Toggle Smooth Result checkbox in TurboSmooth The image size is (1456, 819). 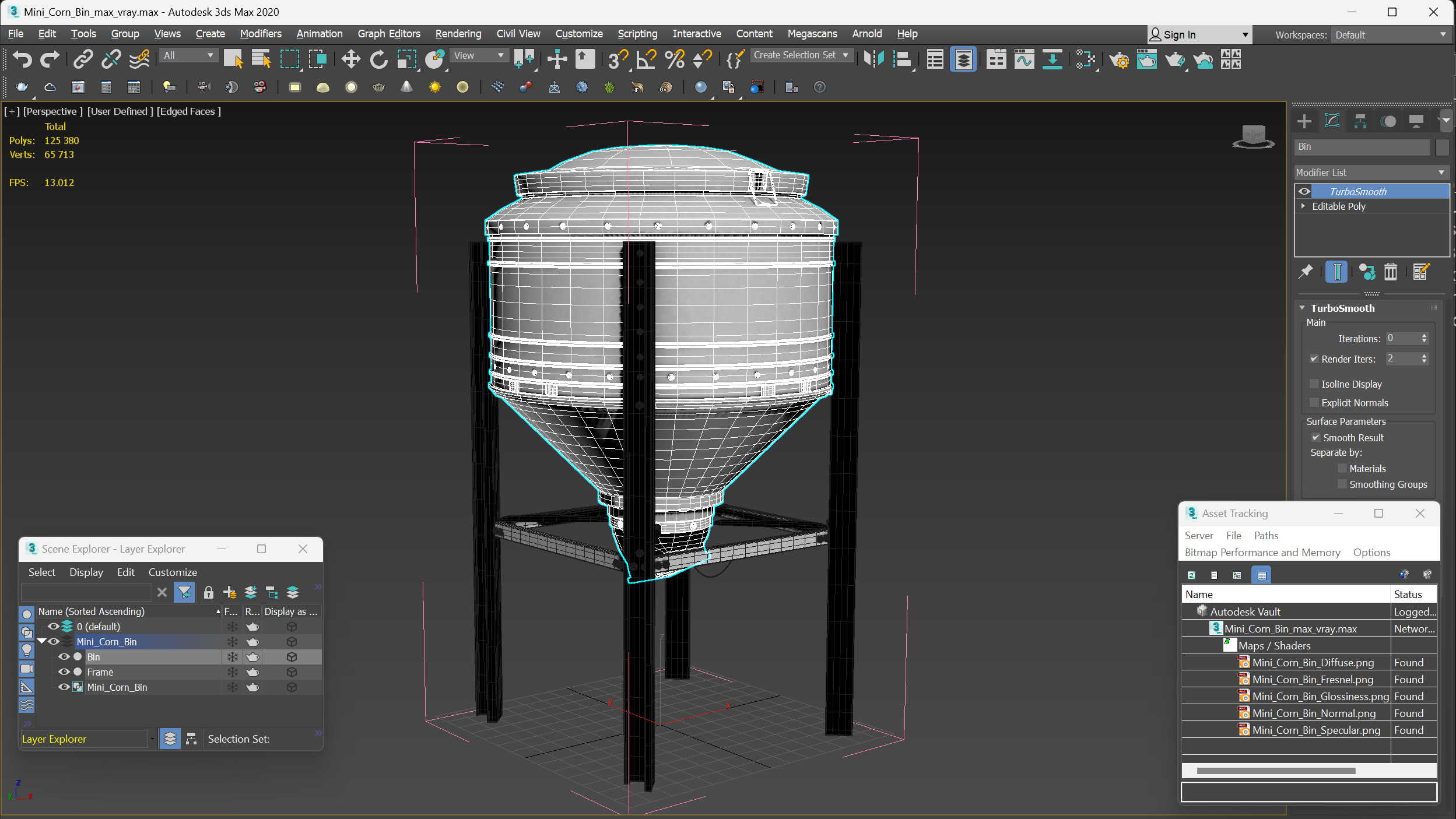pyautogui.click(x=1315, y=437)
